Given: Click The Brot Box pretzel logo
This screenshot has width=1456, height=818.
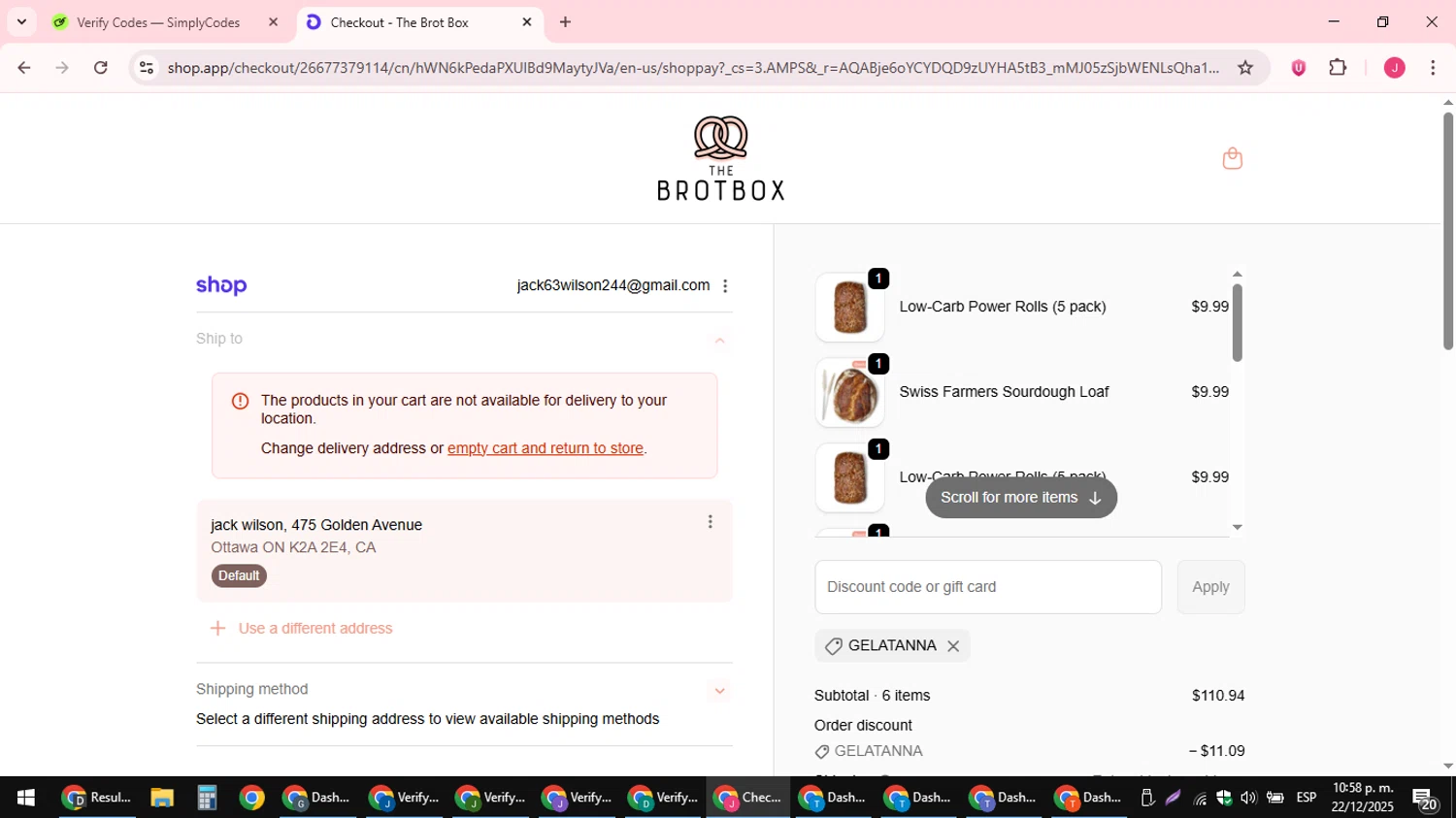Looking at the screenshot, I should 720,158.
